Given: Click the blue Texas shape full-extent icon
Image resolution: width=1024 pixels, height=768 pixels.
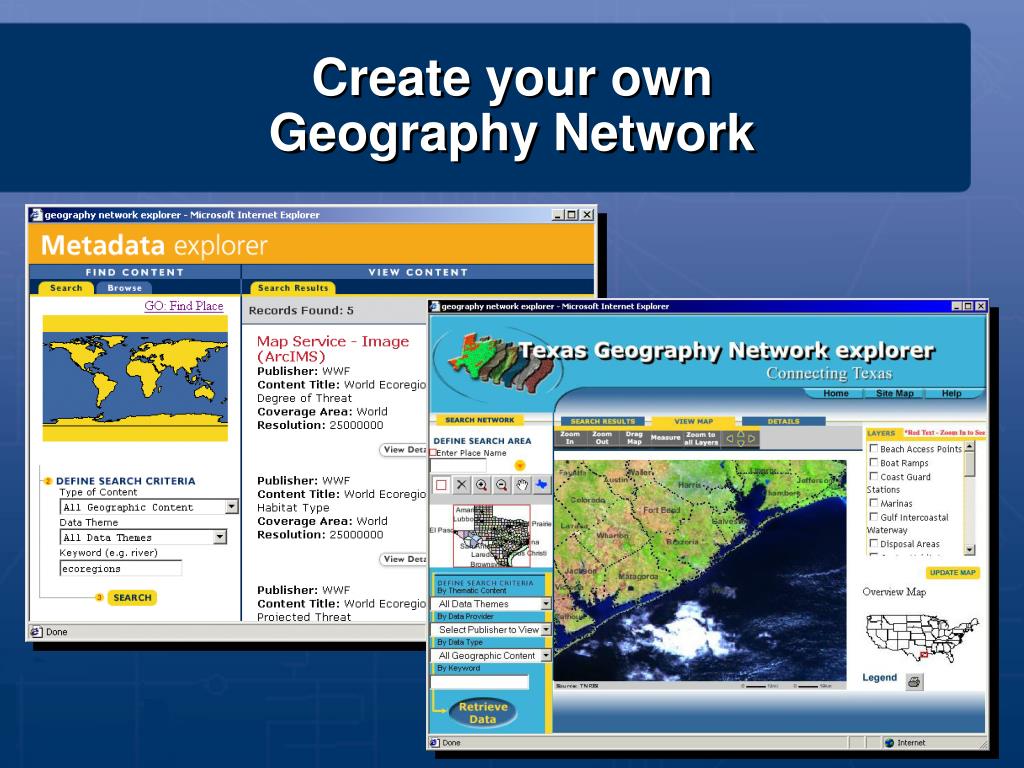Looking at the screenshot, I should tap(541, 485).
